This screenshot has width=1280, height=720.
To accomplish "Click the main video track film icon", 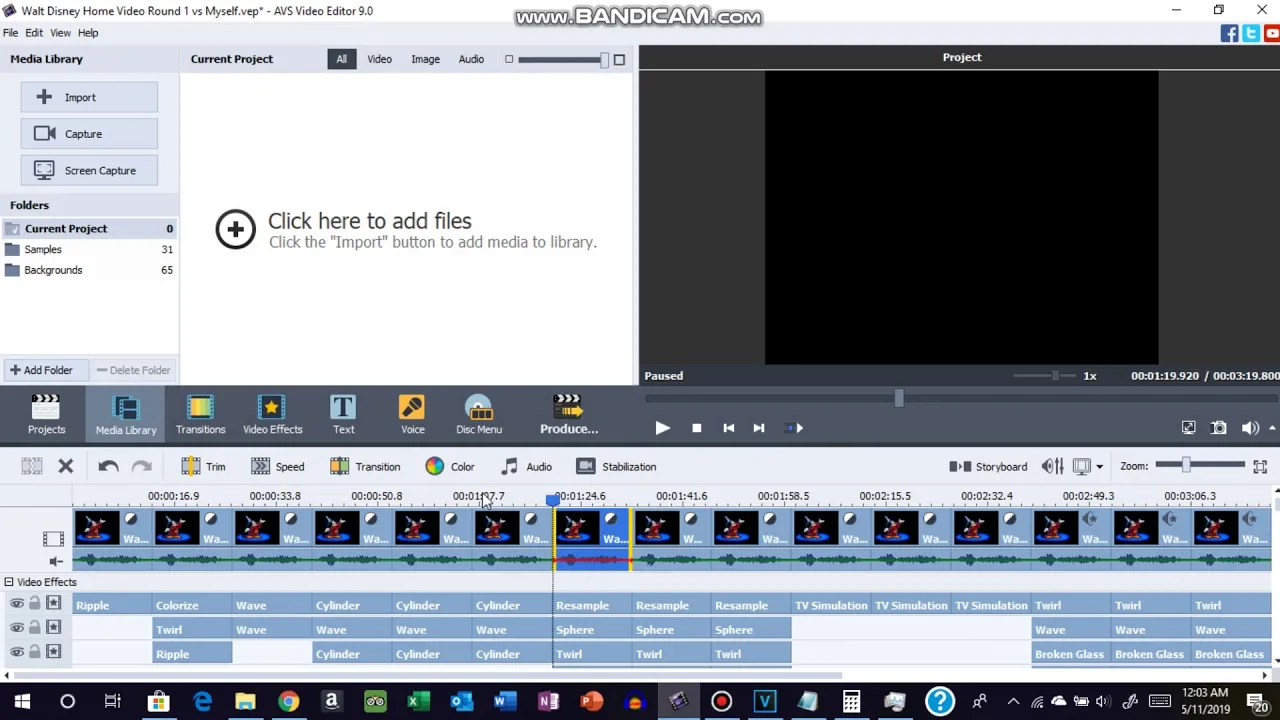I will pos(53,539).
